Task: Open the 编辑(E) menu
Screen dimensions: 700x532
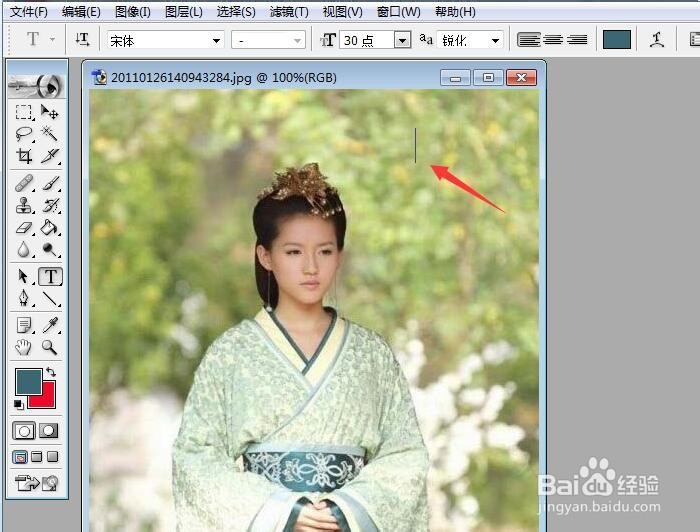Action: (x=81, y=12)
